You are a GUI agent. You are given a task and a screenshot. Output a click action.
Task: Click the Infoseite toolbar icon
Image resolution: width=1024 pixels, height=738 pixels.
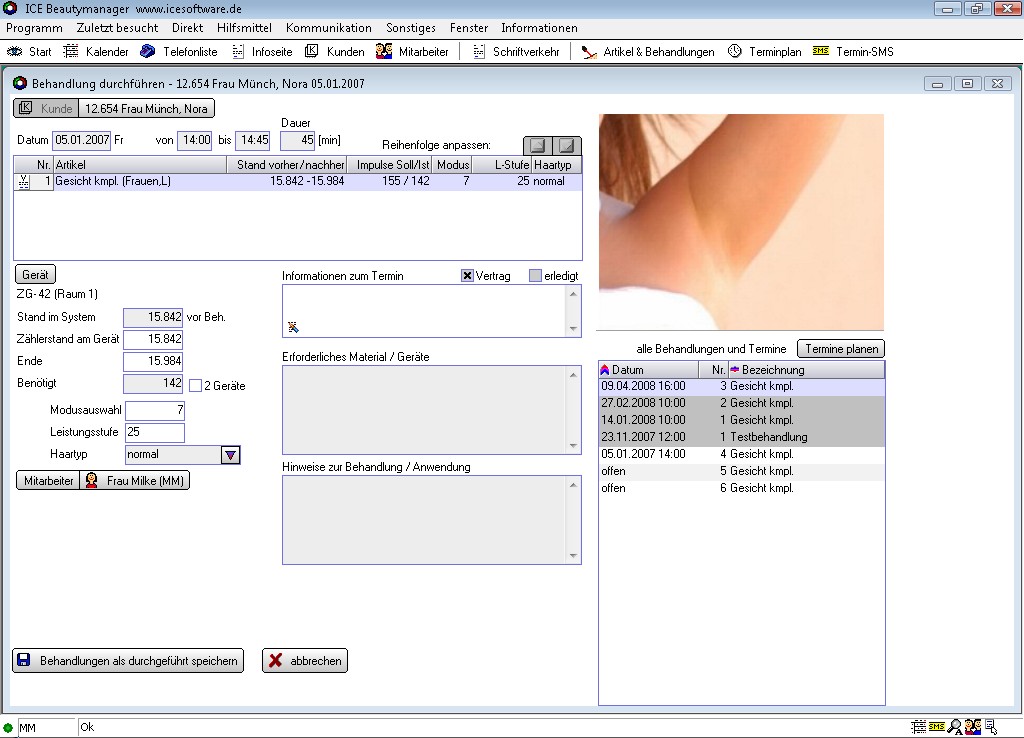coord(238,51)
